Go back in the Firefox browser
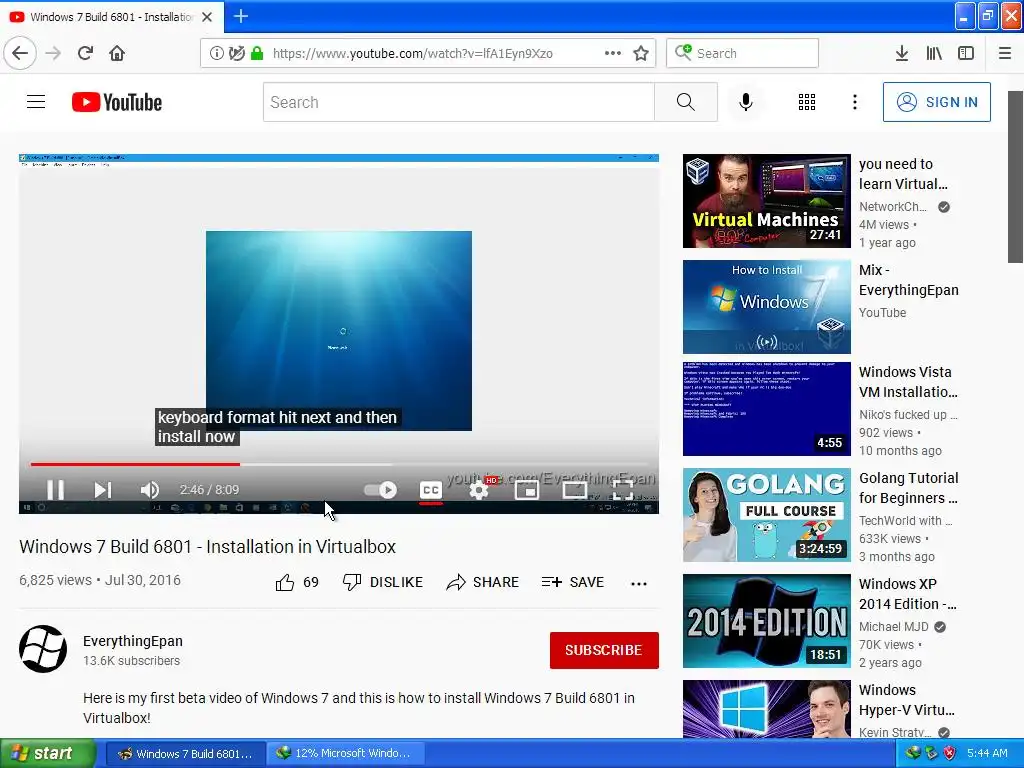Screen dimensions: 1024x768 20,53
